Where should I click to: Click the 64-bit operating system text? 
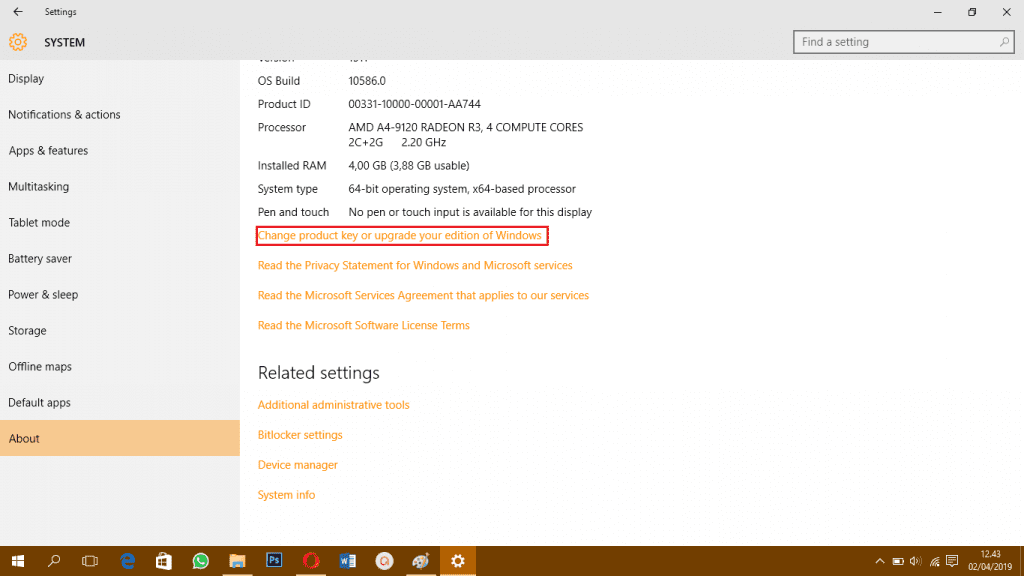462,189
